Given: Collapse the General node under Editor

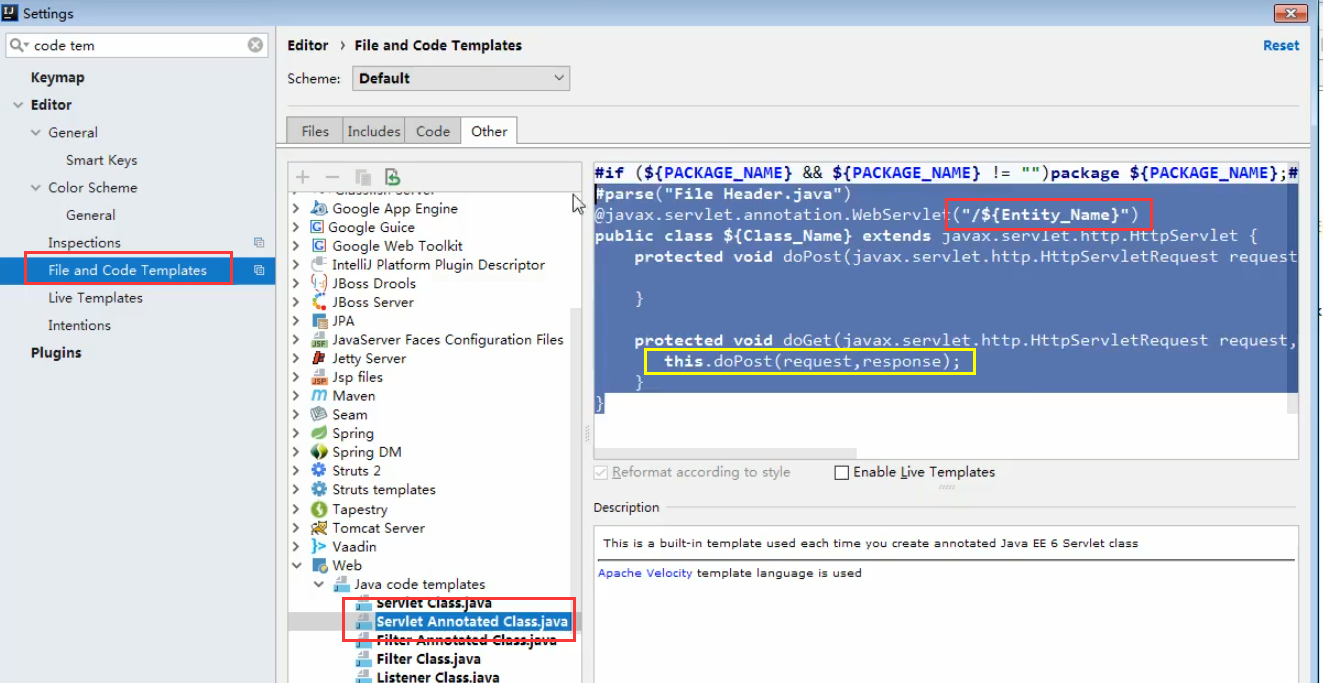Looking at the screenshot, I should (x=37, y=132).
